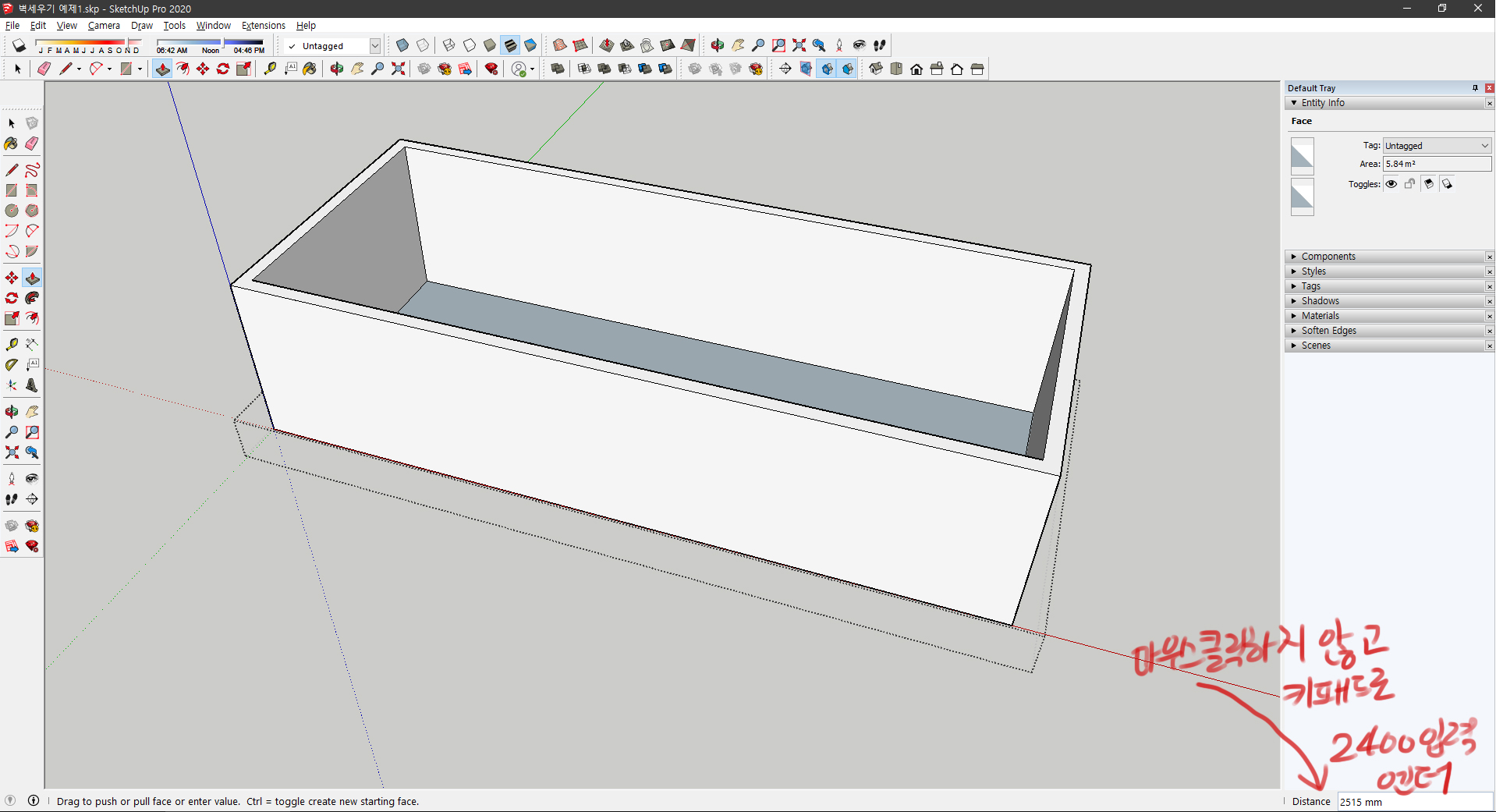The width and height of the screenshot is (1496, 812).
Task: Toggle receive shadows in Entity Info
Action: pos(1429,184)
